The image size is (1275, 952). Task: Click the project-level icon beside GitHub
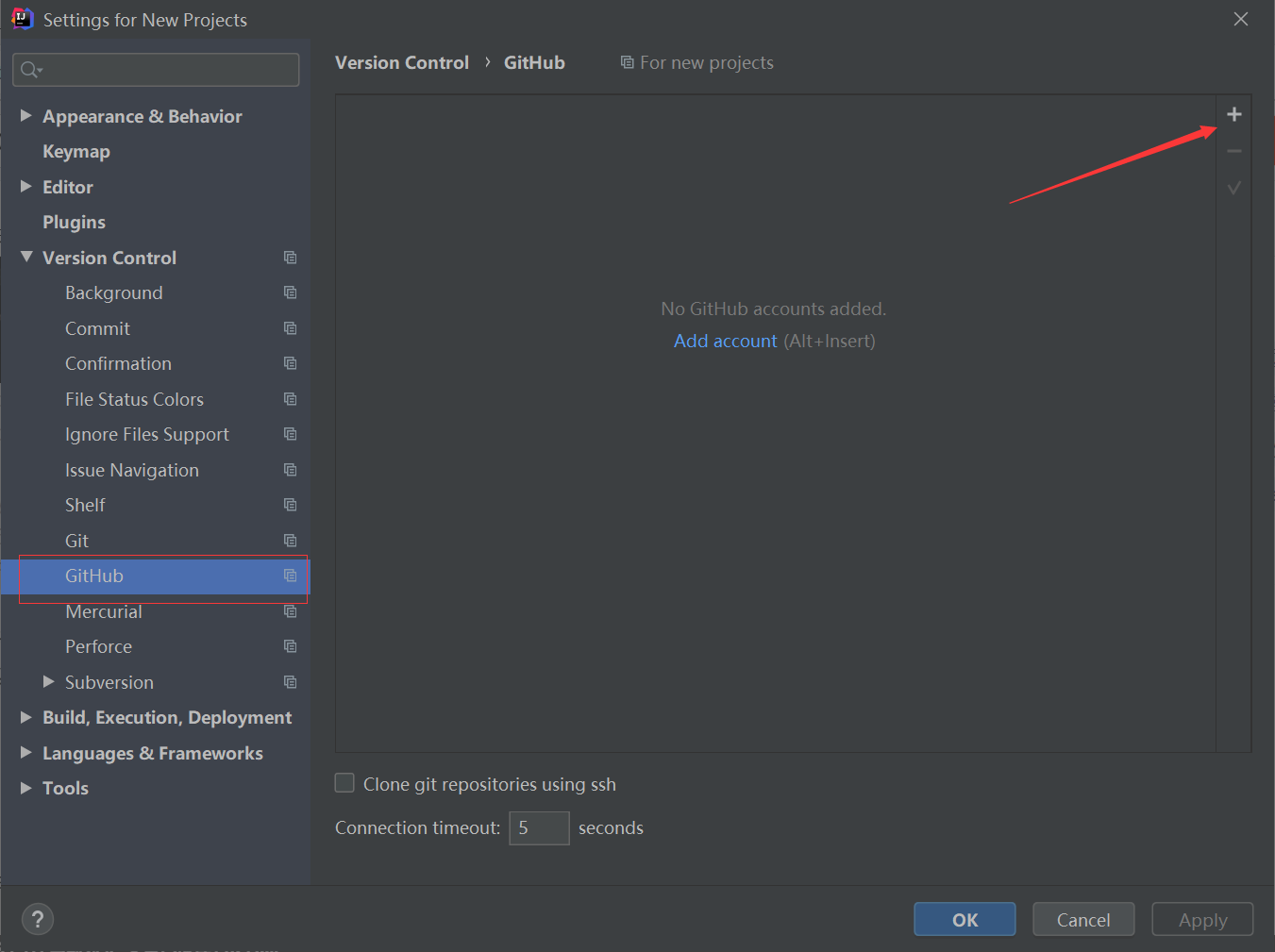click(290, 576)
